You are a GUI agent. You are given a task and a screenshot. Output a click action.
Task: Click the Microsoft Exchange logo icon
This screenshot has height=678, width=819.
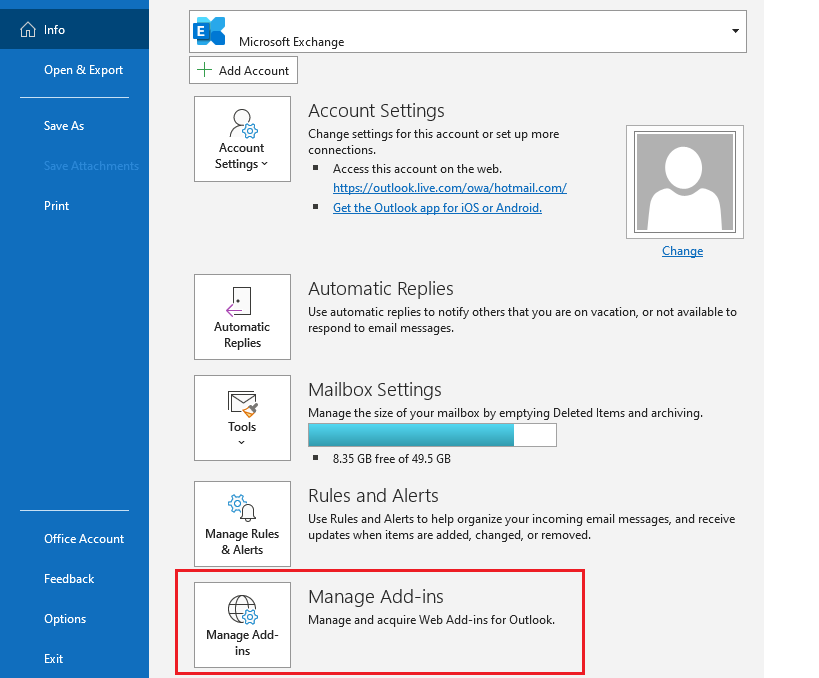click(210, 31)
